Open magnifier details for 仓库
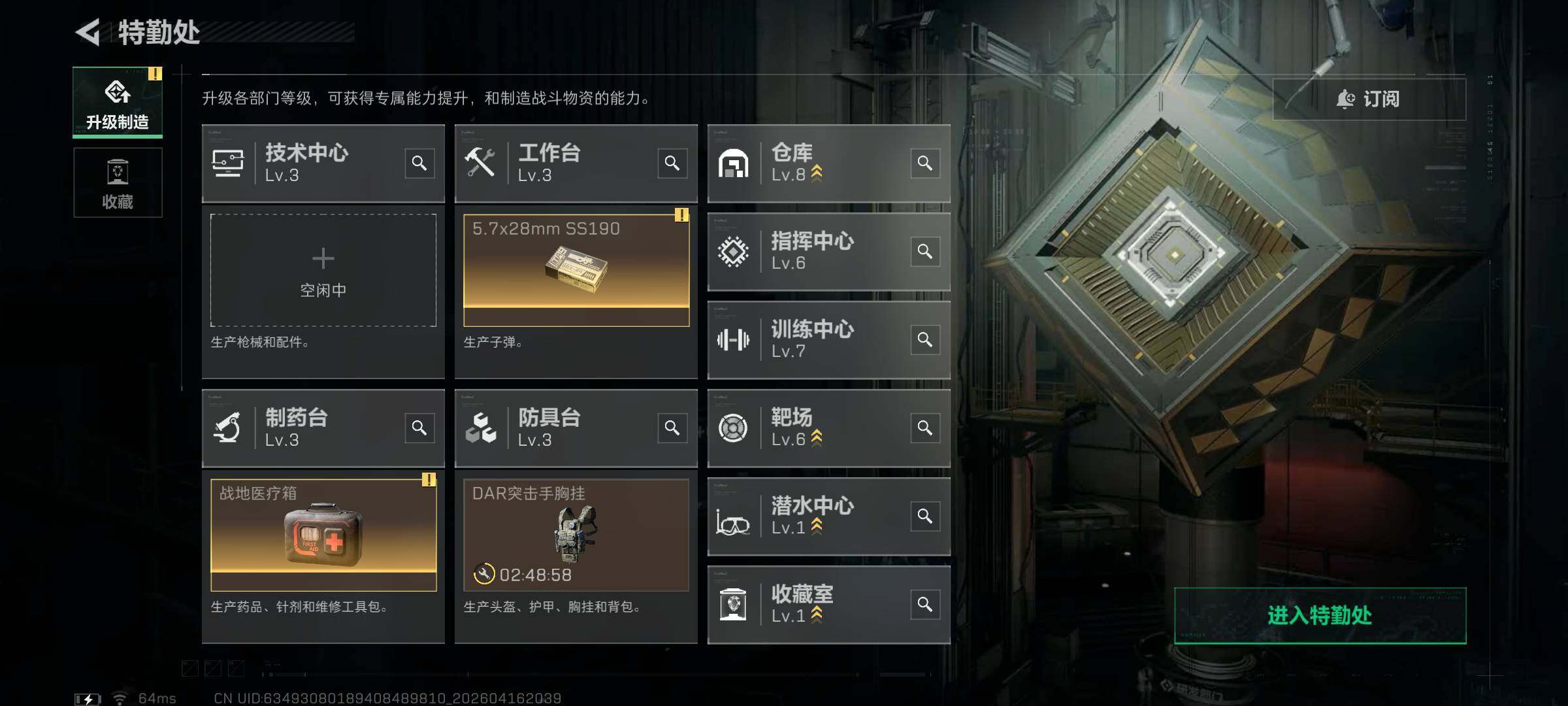 tap(925, 163)
